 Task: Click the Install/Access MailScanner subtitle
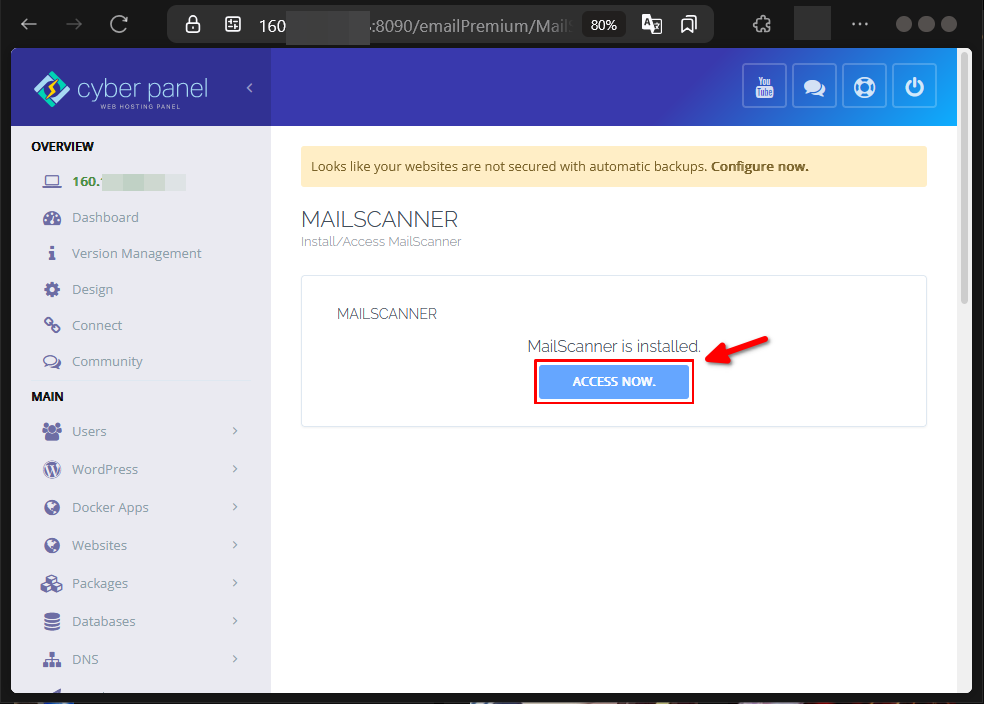[381, 242]
